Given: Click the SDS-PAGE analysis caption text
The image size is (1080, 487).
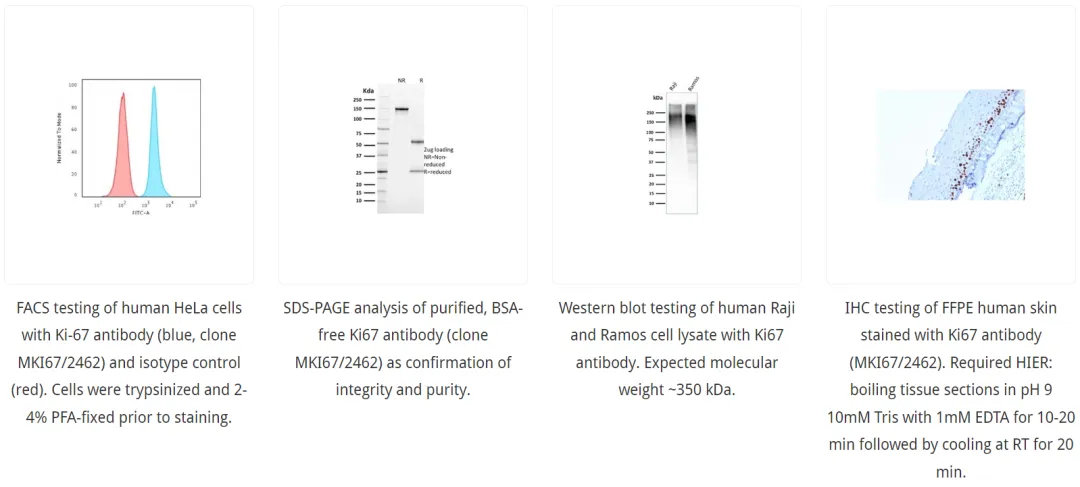Looking at the screenshot, I should pyautogui.click(x=402, y=349).
